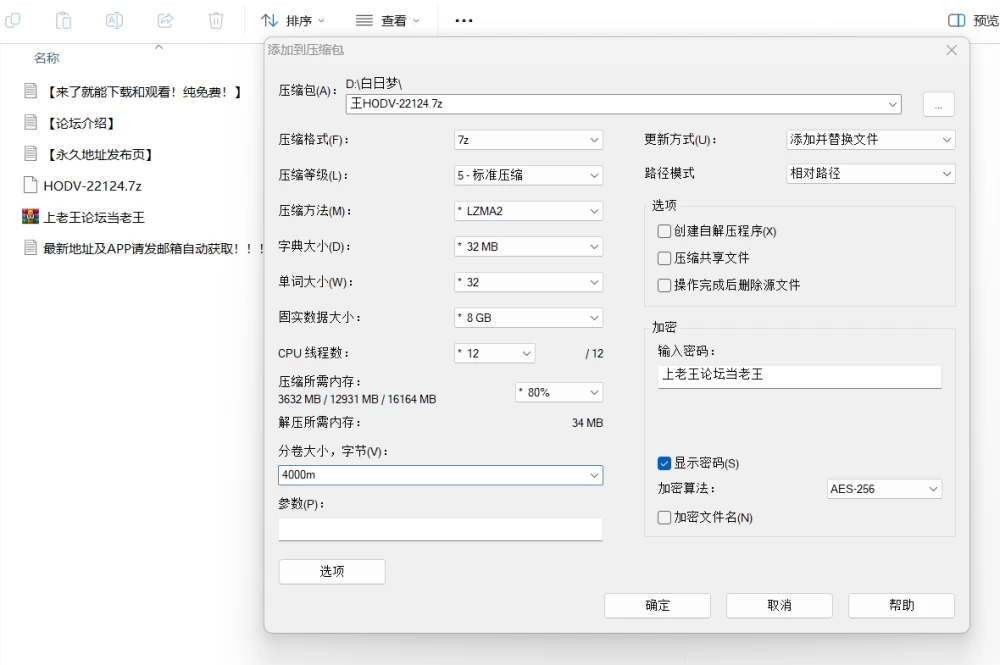
Task: Uncheck the 显示密码 checkbox
Action: (x=664, y=463)
